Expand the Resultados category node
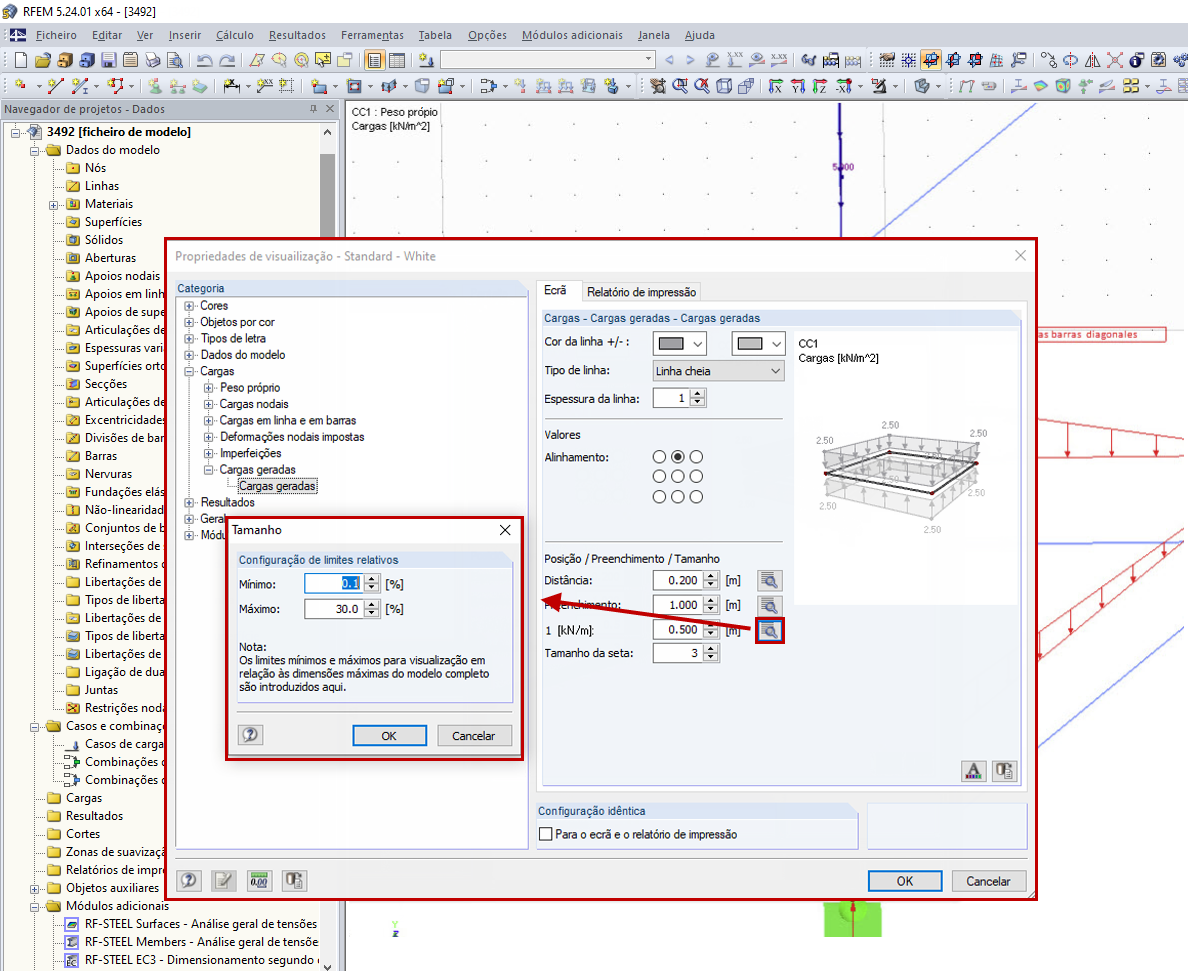 pos(189,502)
